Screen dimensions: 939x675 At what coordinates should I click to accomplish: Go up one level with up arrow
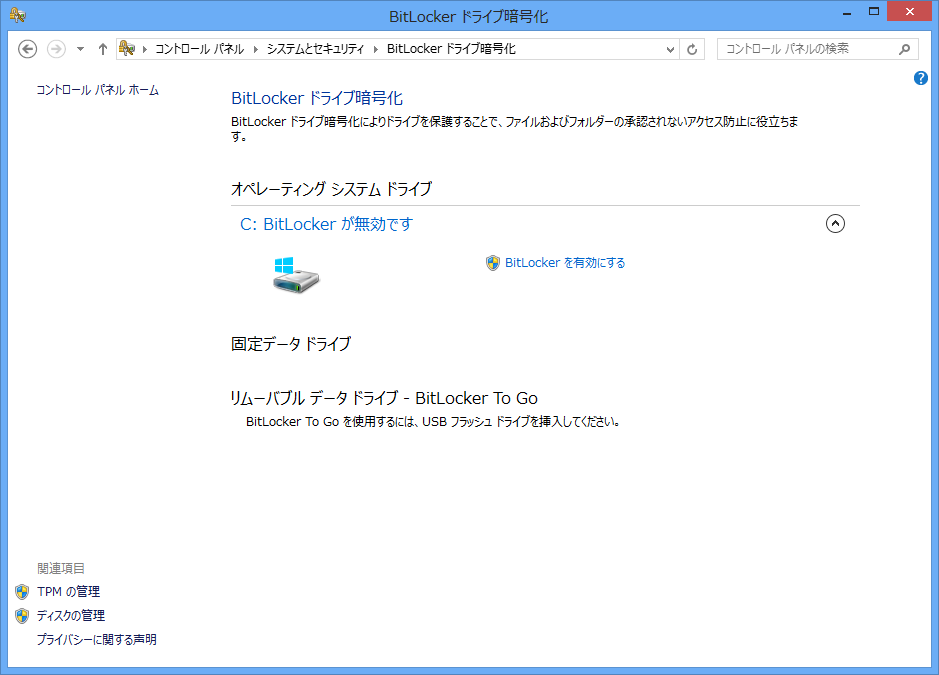tap(102, 49)
